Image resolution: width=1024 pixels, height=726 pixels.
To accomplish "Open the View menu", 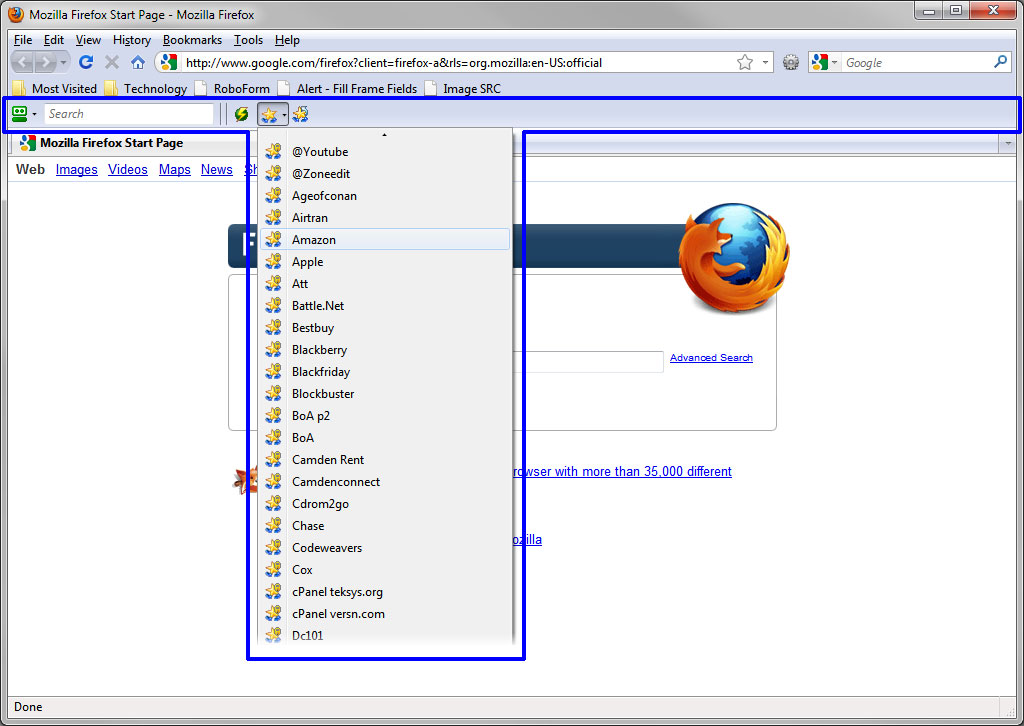I will click(x=88, y=40).
